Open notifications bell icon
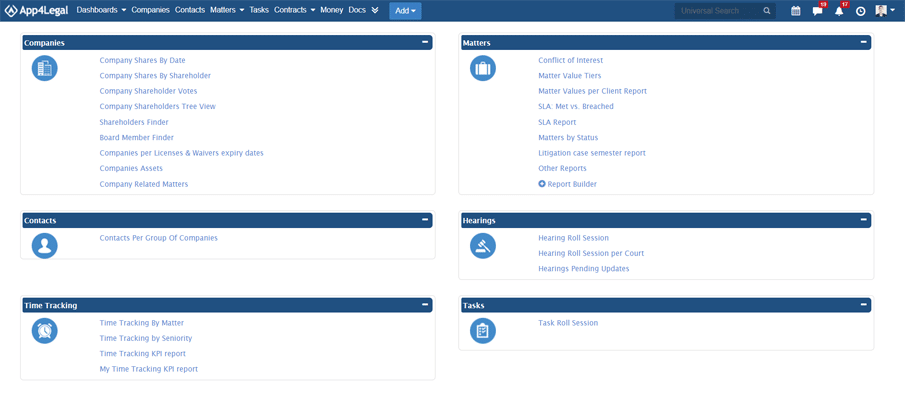Image resolution: width=905 pixels, height=408 pixels. pyautogui.click(x=839, y=11)
